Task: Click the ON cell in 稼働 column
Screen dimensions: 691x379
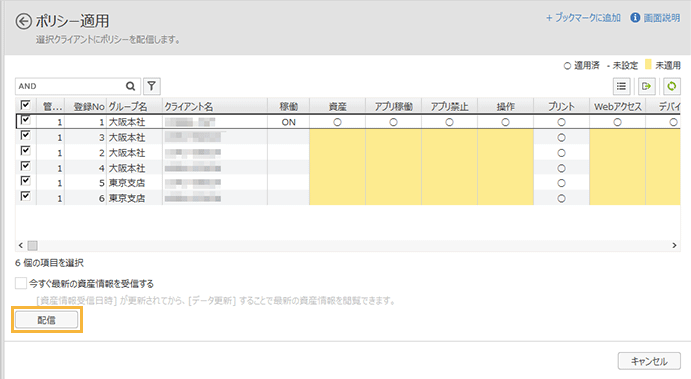Action: (289, 122)
